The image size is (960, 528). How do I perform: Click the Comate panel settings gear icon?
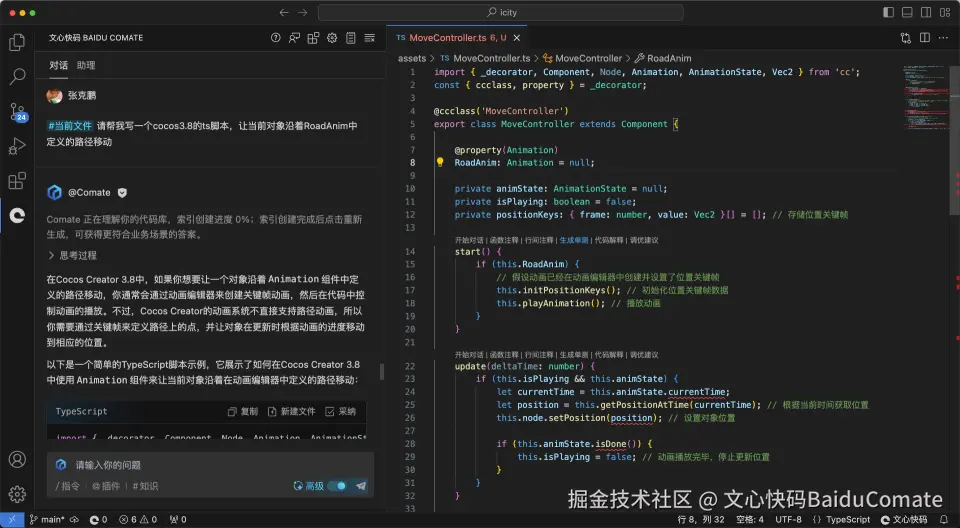tap(332, 38)
